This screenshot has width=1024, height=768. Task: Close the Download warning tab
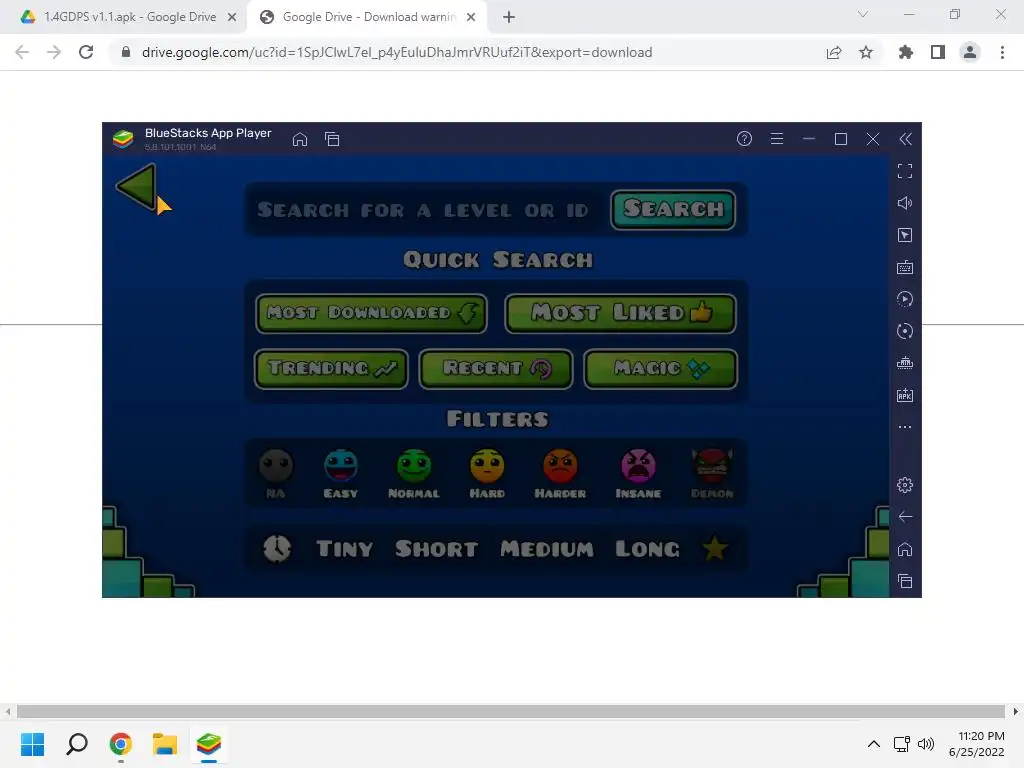pos(471,17)
